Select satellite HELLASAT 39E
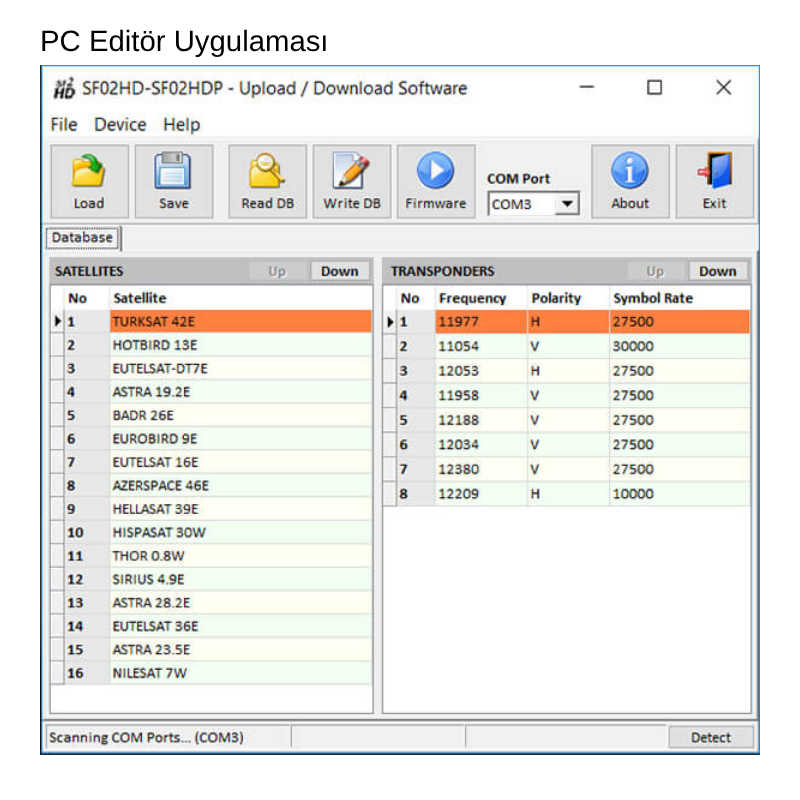Image resolution: width=800 pixels, height=800 pixels. pyautogui.click(x=241, y=509)
